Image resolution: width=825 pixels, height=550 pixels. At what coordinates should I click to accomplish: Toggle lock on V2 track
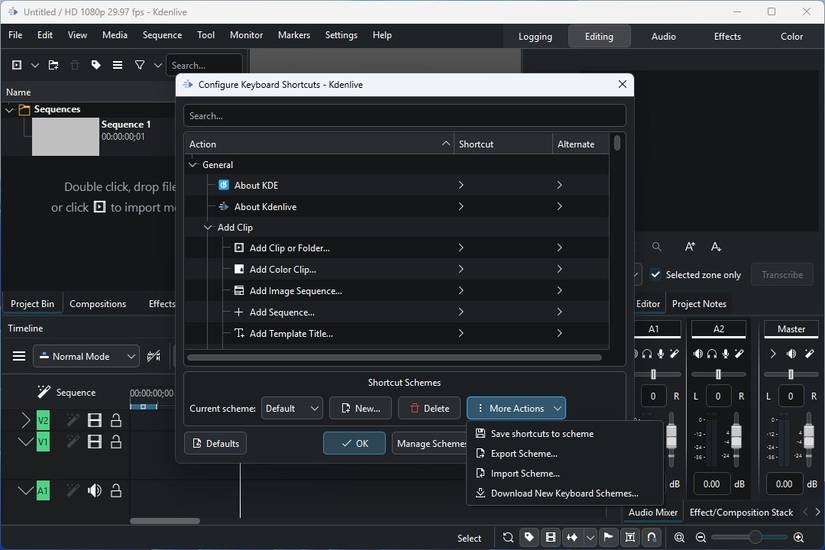(x=116, y=420)
